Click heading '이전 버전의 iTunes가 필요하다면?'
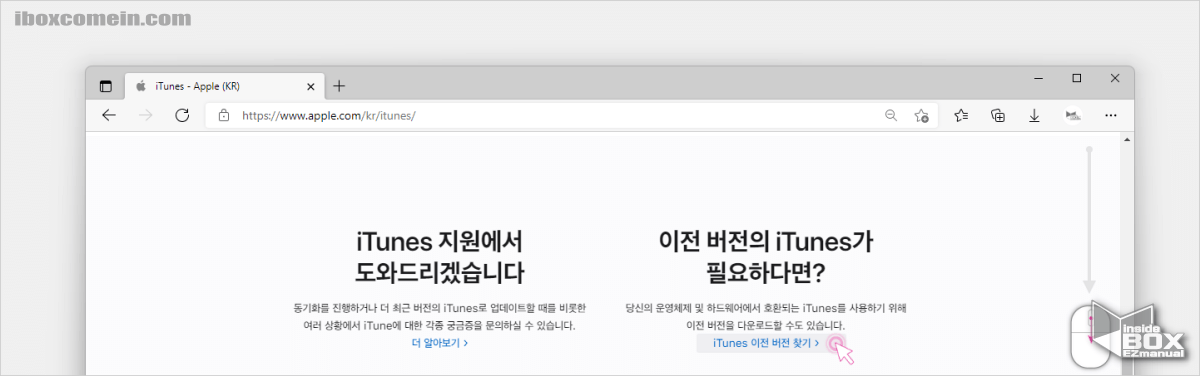1200x376 pixels. (x=767, y=257)
